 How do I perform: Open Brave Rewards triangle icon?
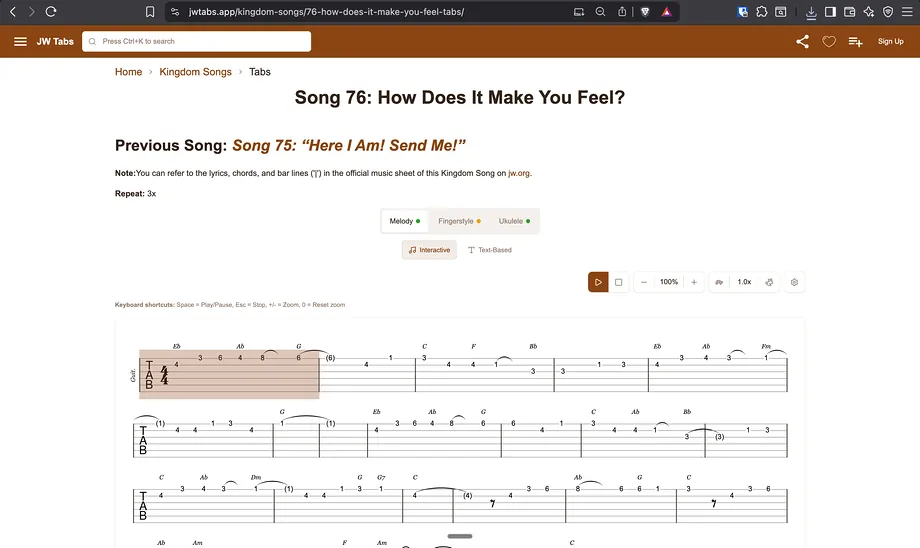pos(667,12)
